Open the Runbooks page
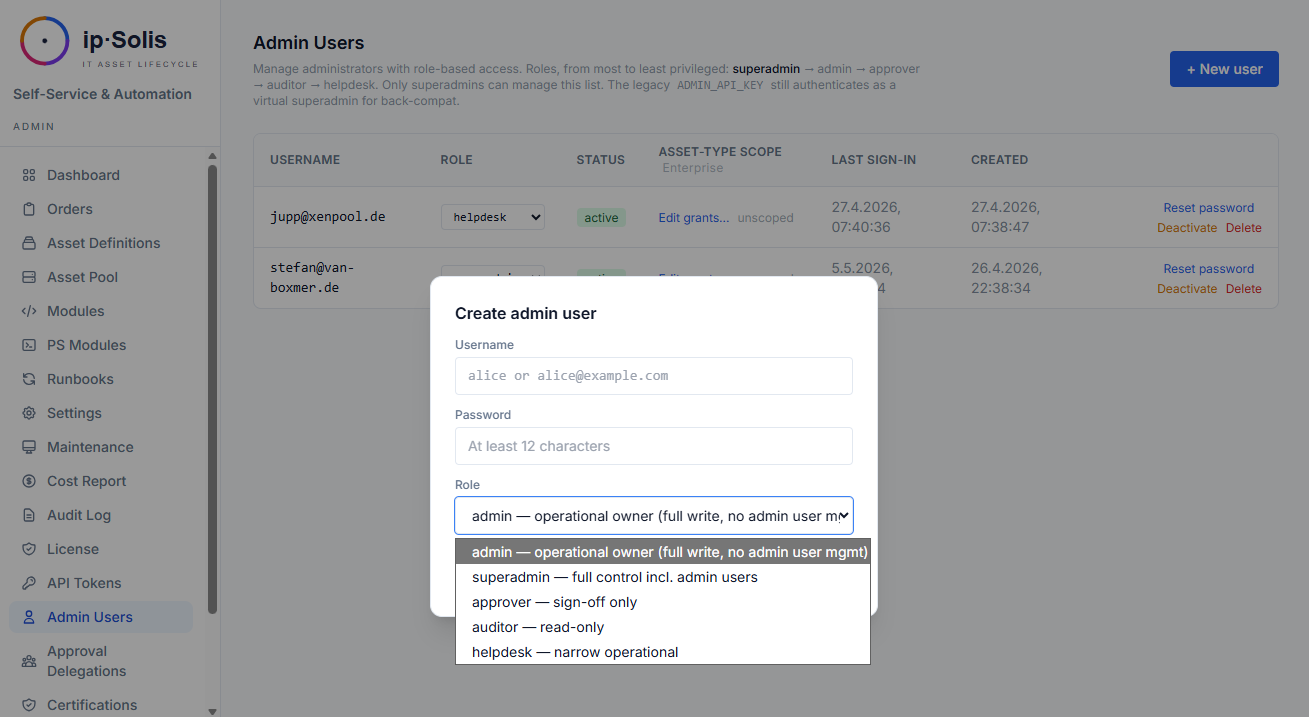Image resolution: width=1309 pixels, height=717 pixels. [x=101, y=379]
